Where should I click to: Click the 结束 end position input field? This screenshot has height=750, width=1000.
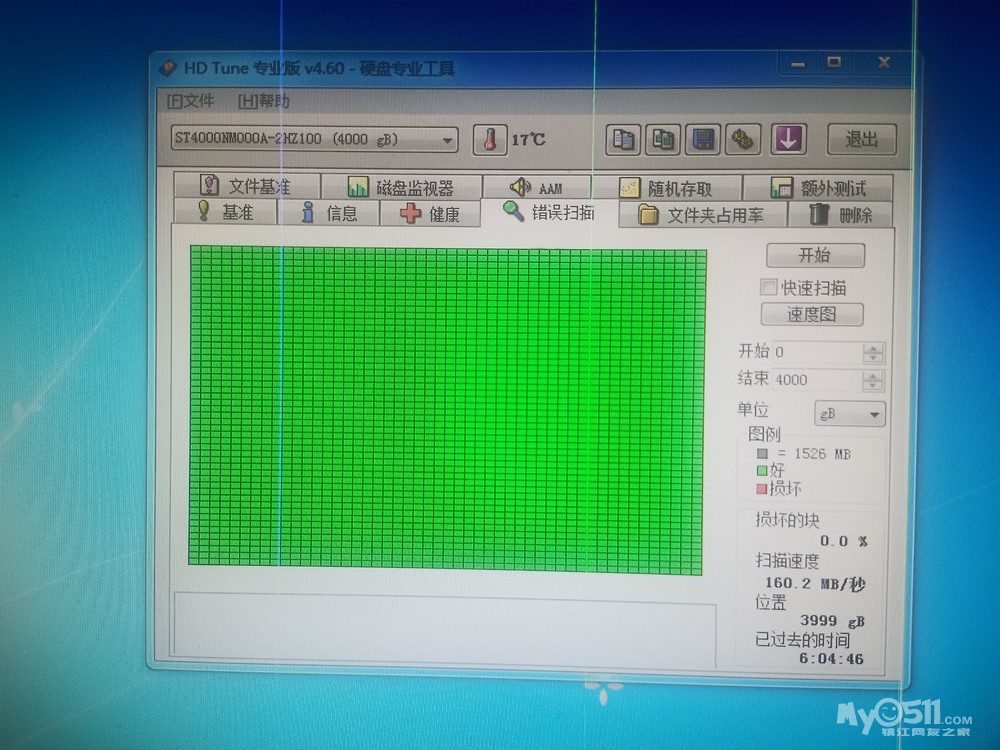816,380
